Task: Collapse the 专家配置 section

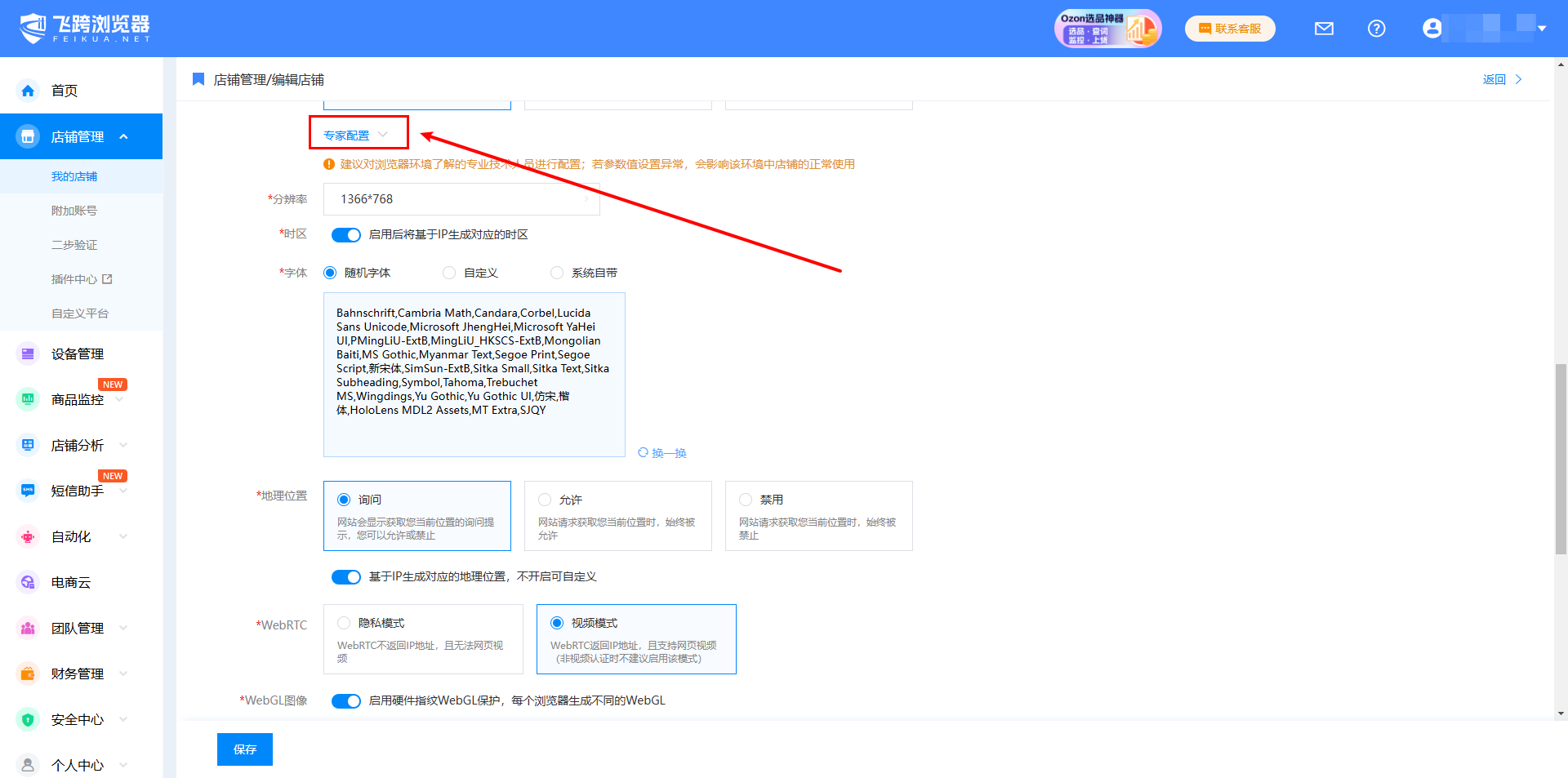Action: [x=356, y=135]
